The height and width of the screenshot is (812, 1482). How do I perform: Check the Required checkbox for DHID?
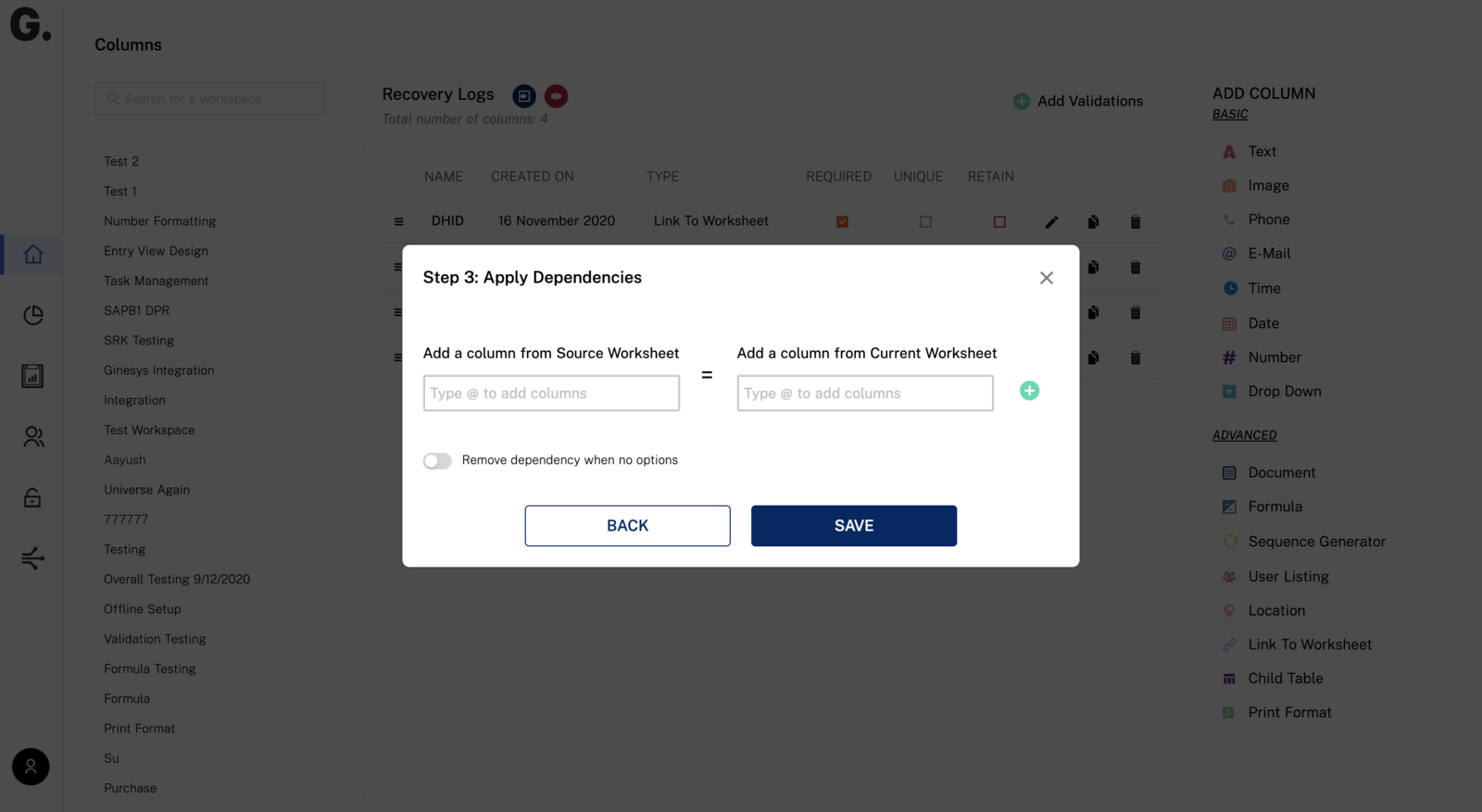coord(842,221)
